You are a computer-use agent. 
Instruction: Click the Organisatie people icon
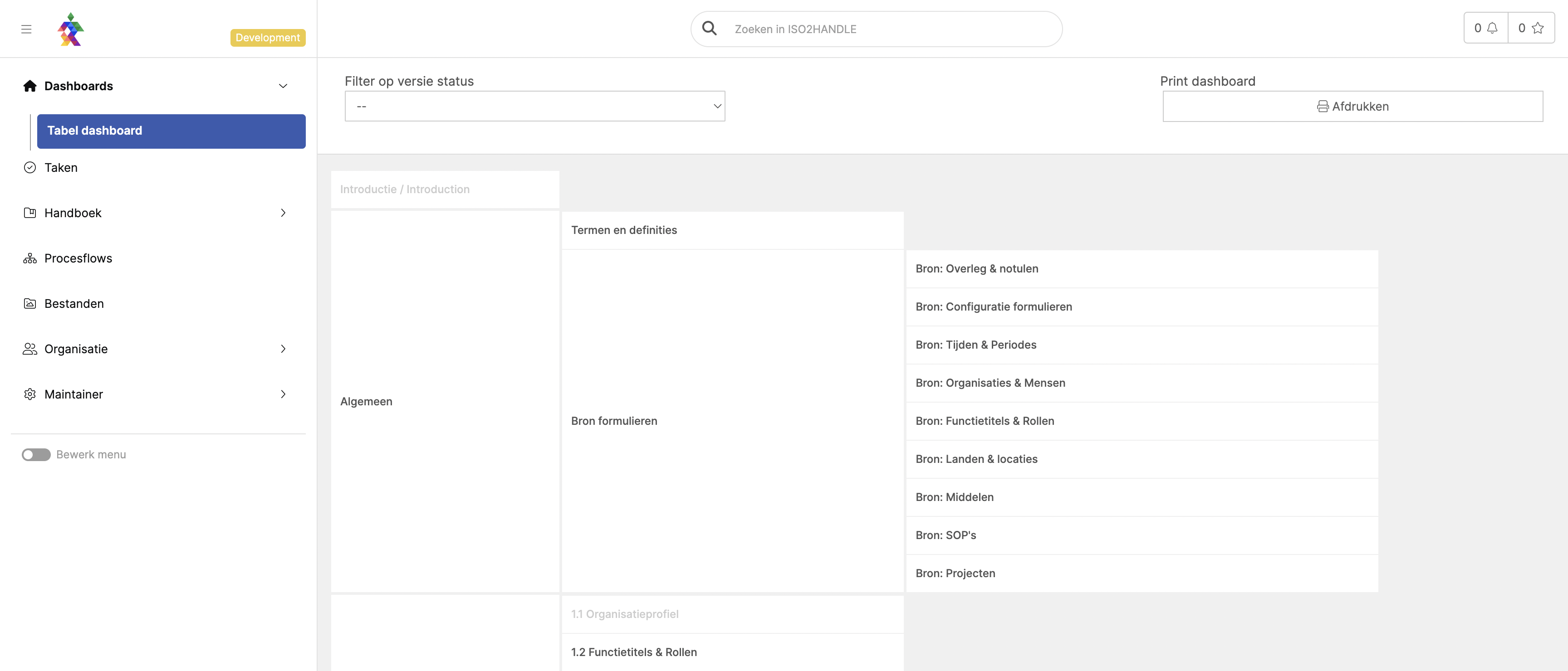click(30, 349)
